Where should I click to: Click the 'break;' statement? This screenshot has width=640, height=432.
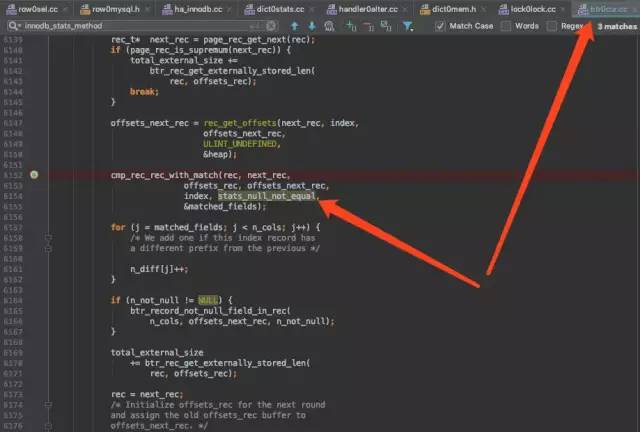coord(144,91)
